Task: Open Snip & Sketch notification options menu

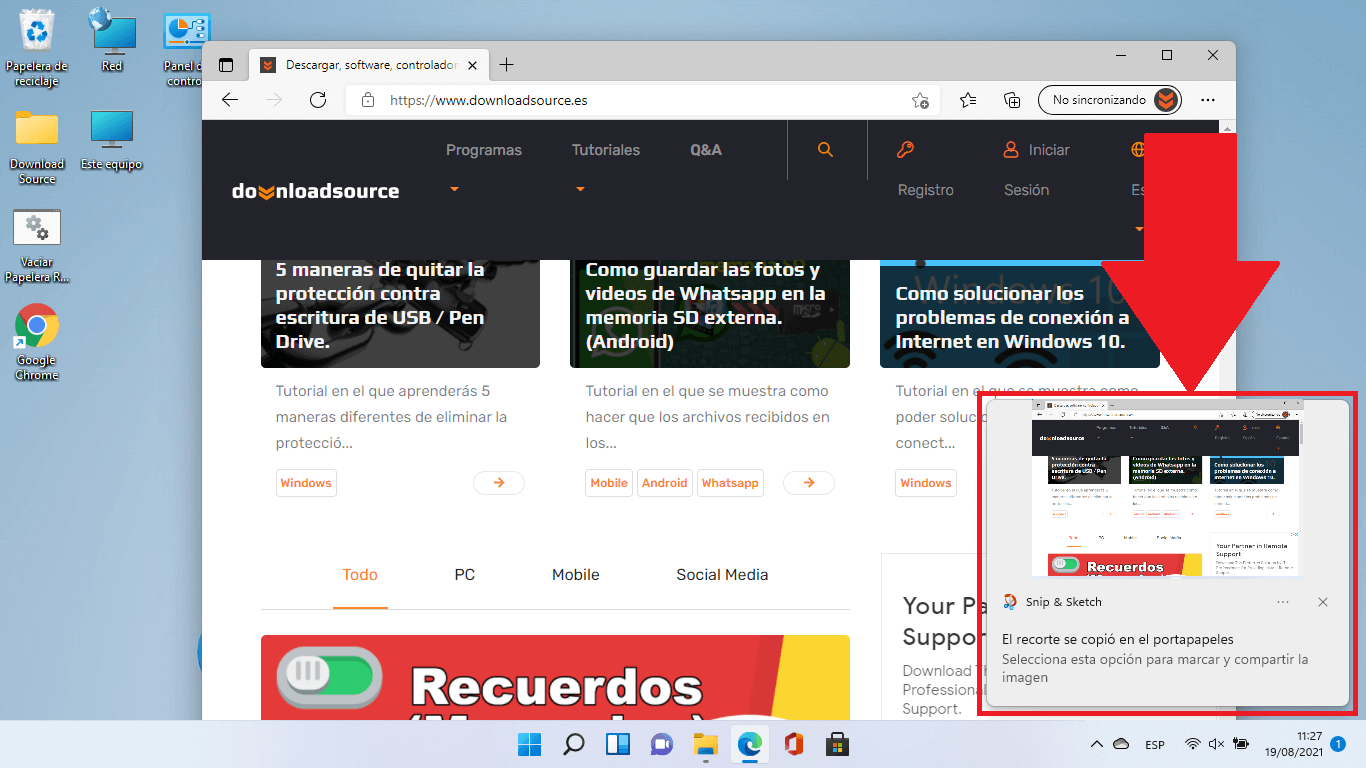Action: click(1283, 602)
